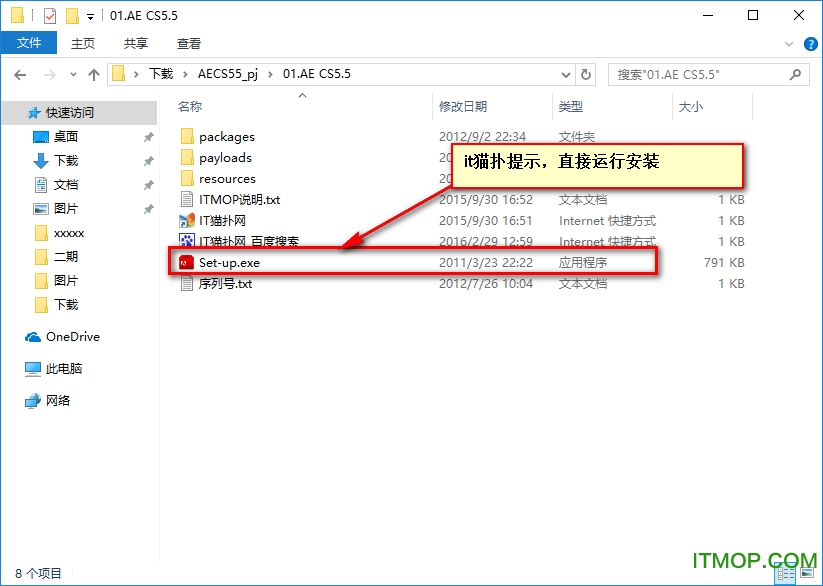Expand breadcrumb chevron after 下载
Screen dimensions: 823x586
(x=185, y=75)
